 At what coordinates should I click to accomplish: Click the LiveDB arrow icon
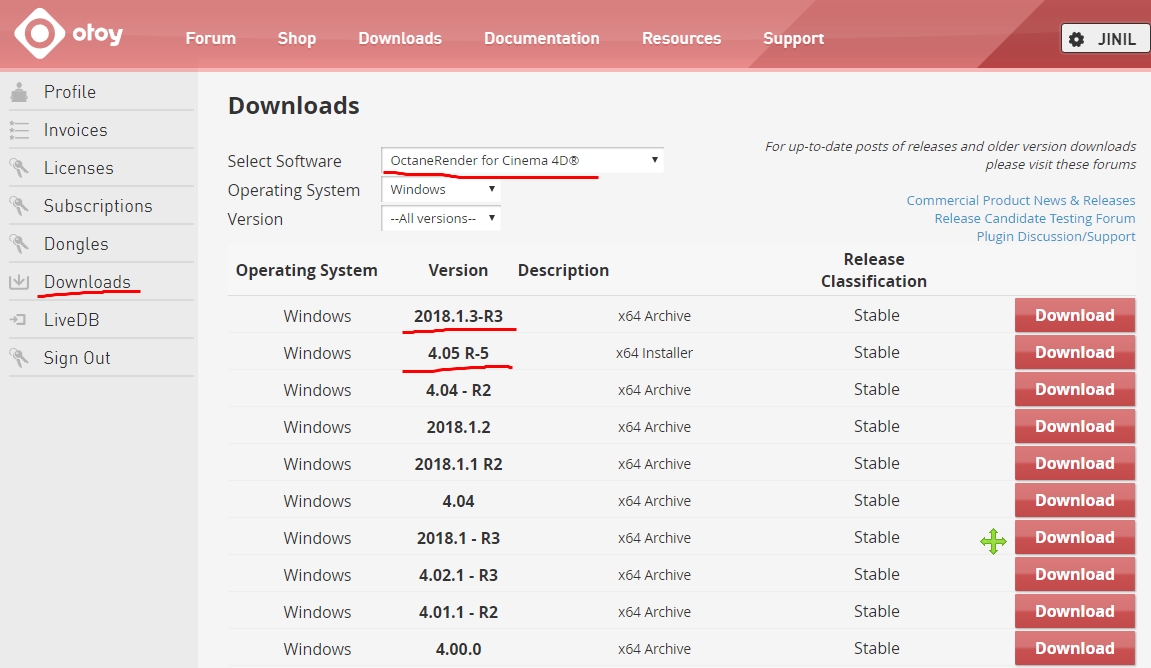point(19,320)
